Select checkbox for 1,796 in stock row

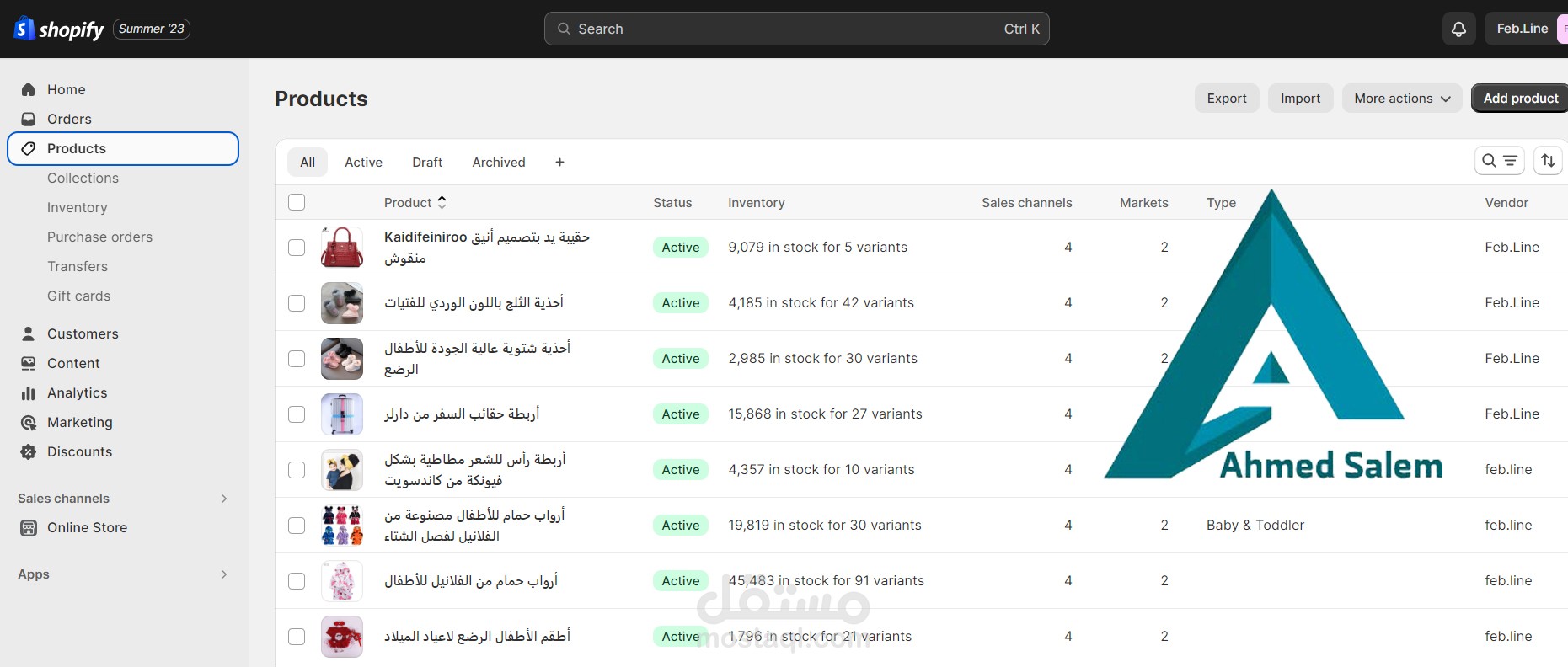tap(297, 637)
